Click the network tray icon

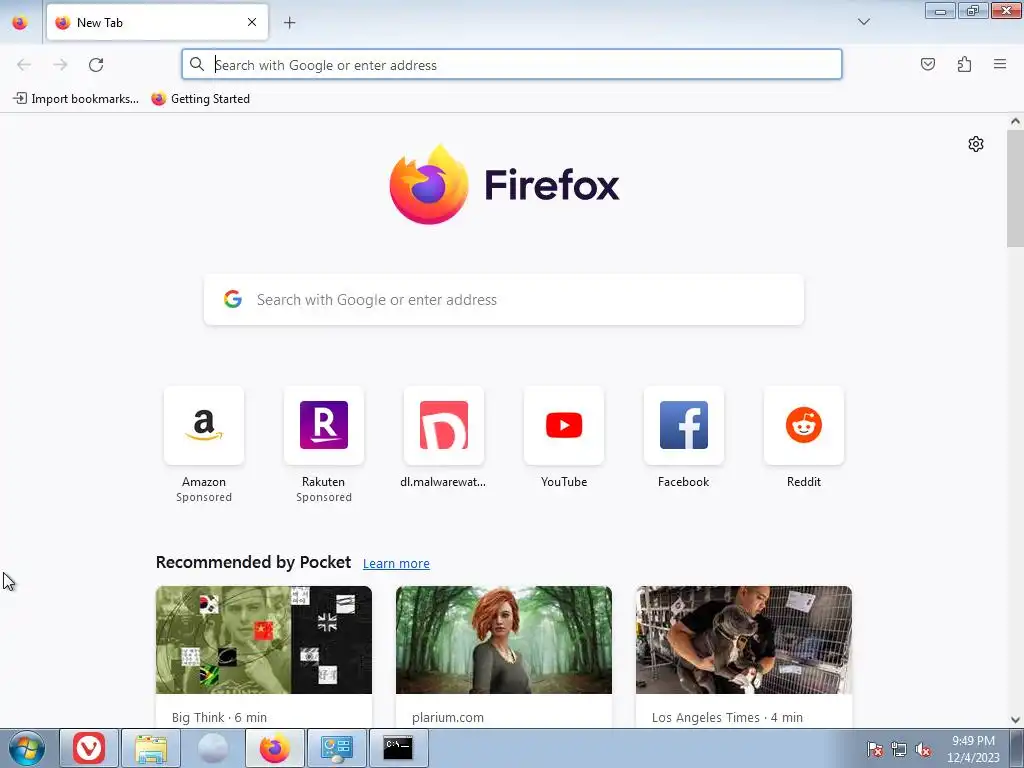click(x=899, y=749)
